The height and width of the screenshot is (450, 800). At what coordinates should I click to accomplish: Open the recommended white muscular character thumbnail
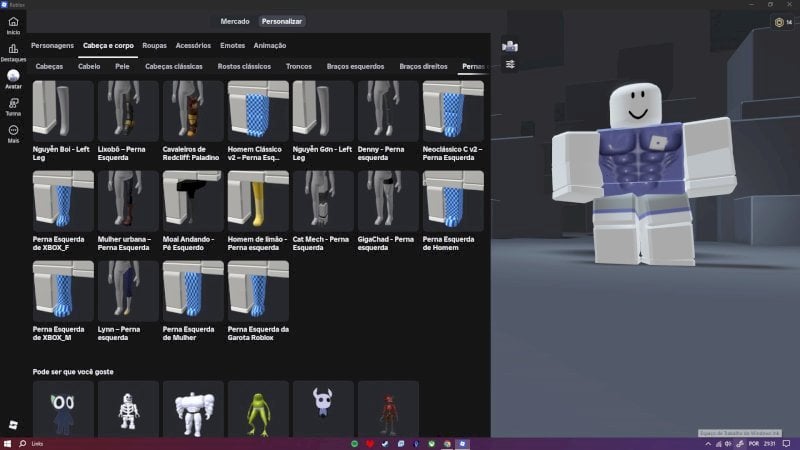coord(193,409)
